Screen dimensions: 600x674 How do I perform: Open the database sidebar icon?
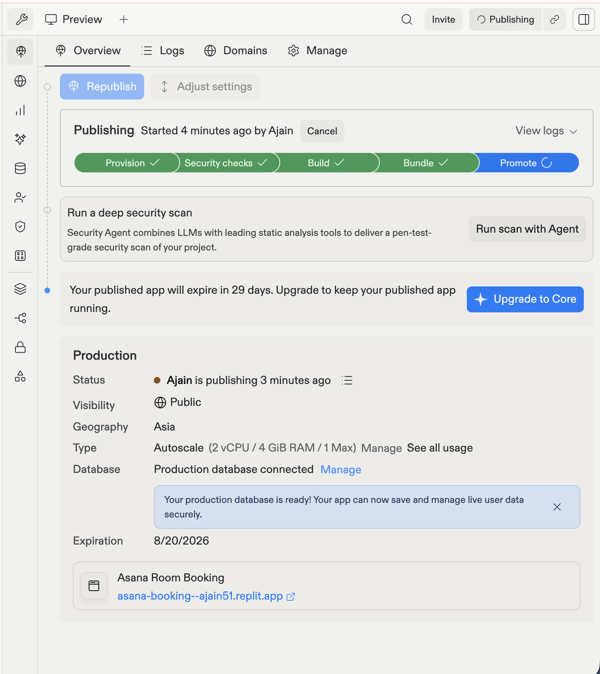coord(20,168)
